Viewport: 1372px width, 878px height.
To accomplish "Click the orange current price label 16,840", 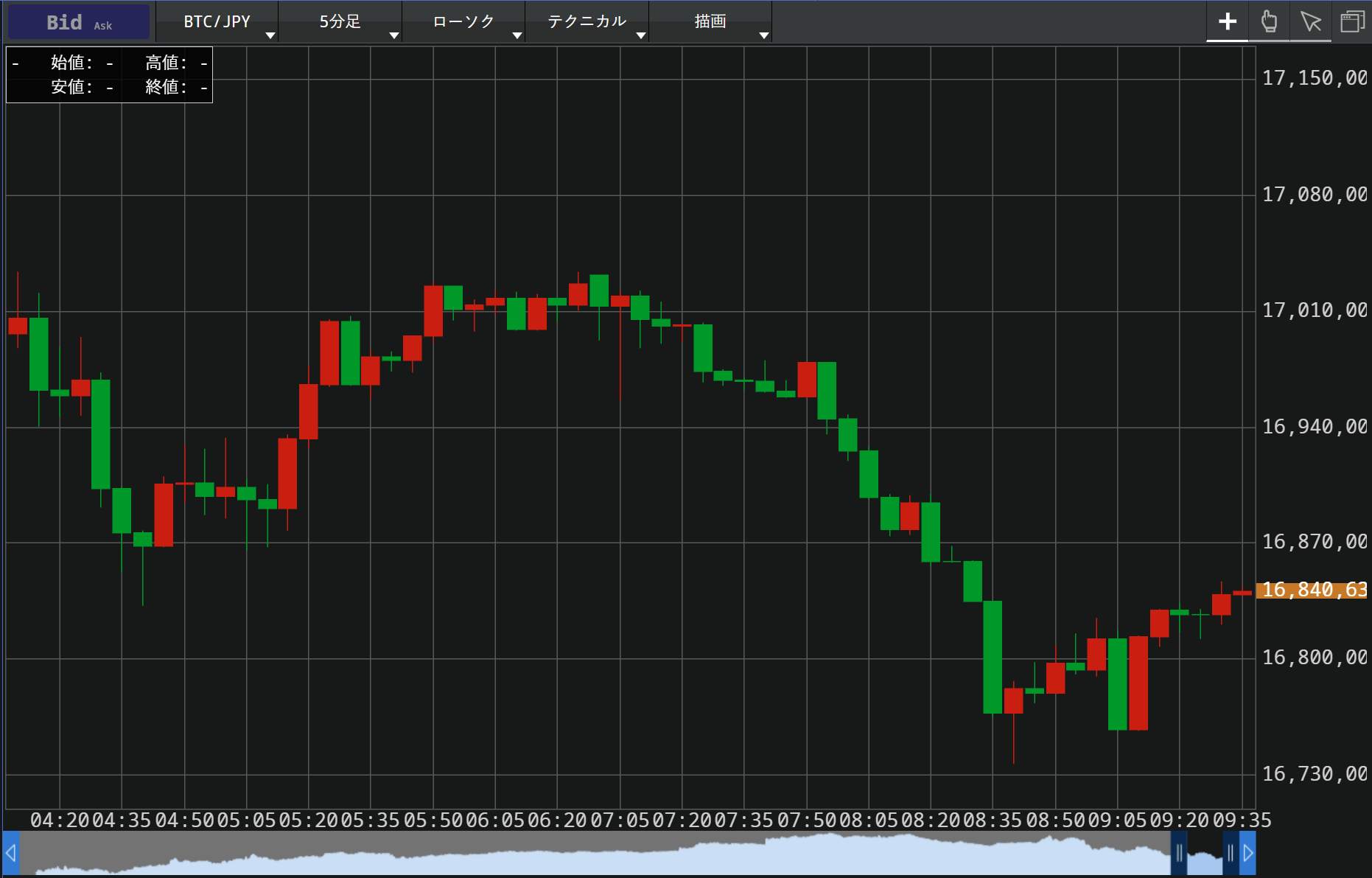I will 1314,590.
